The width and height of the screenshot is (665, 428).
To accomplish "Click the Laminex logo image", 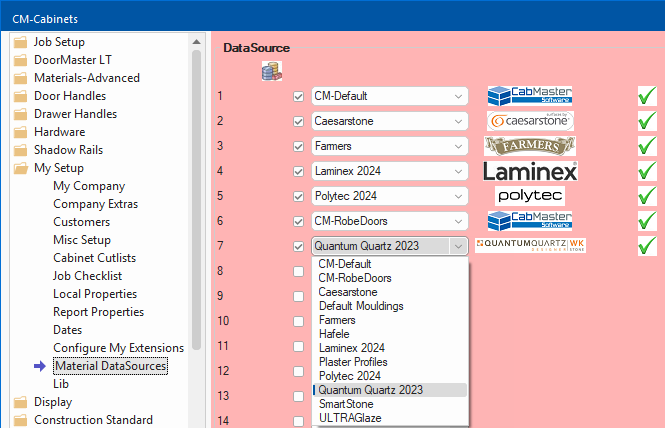I will coord(530,171).
